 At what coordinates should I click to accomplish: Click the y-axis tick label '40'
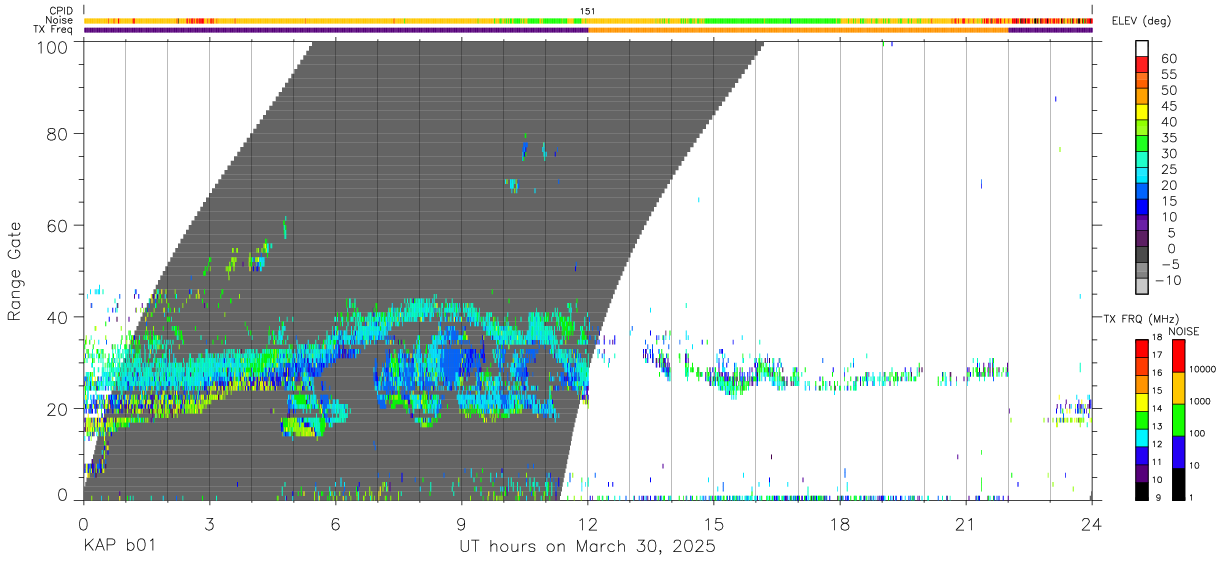(58, 317)
